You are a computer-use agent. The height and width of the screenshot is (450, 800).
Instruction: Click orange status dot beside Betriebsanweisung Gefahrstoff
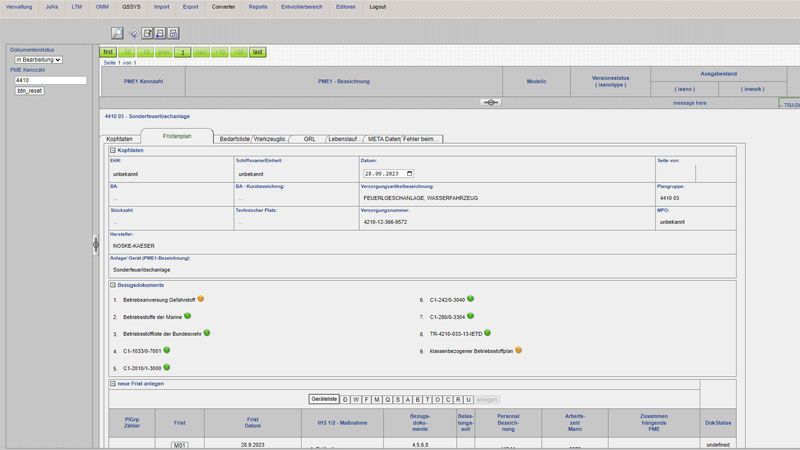200,298
